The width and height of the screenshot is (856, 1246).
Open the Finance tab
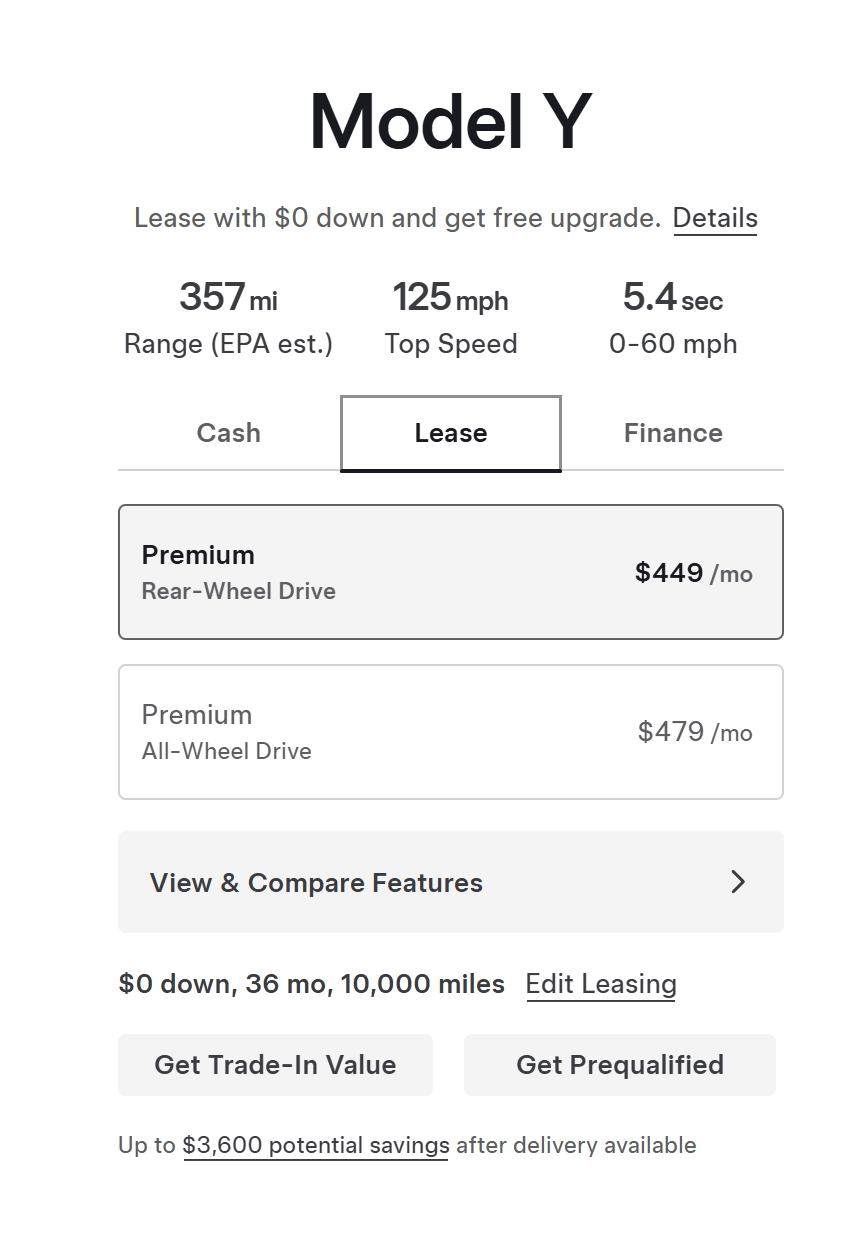coord(673,433)
